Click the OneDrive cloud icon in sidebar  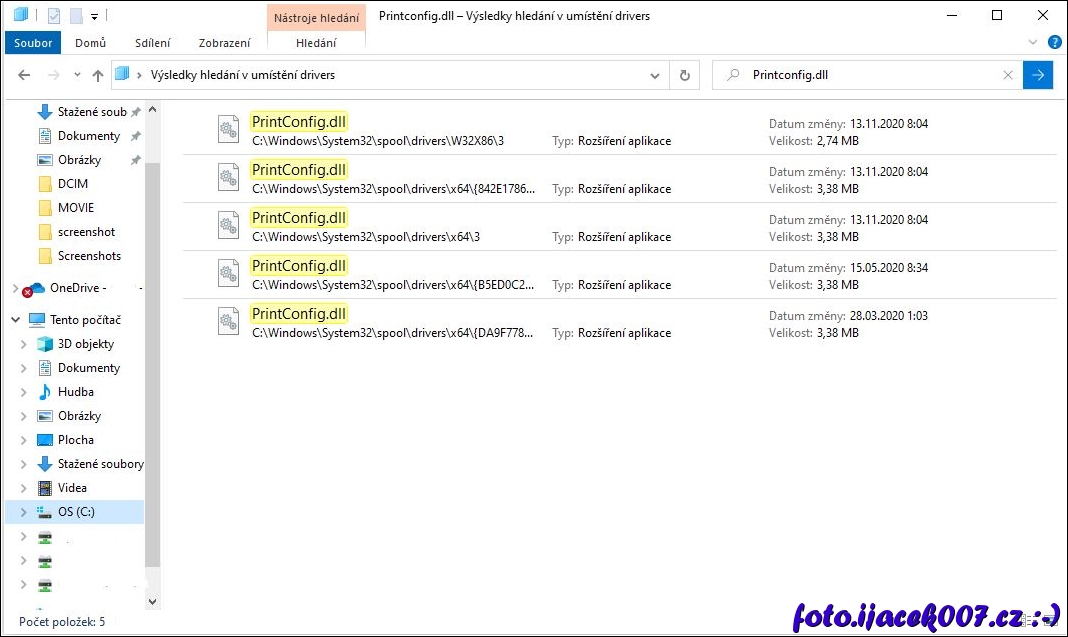(36, 288)
